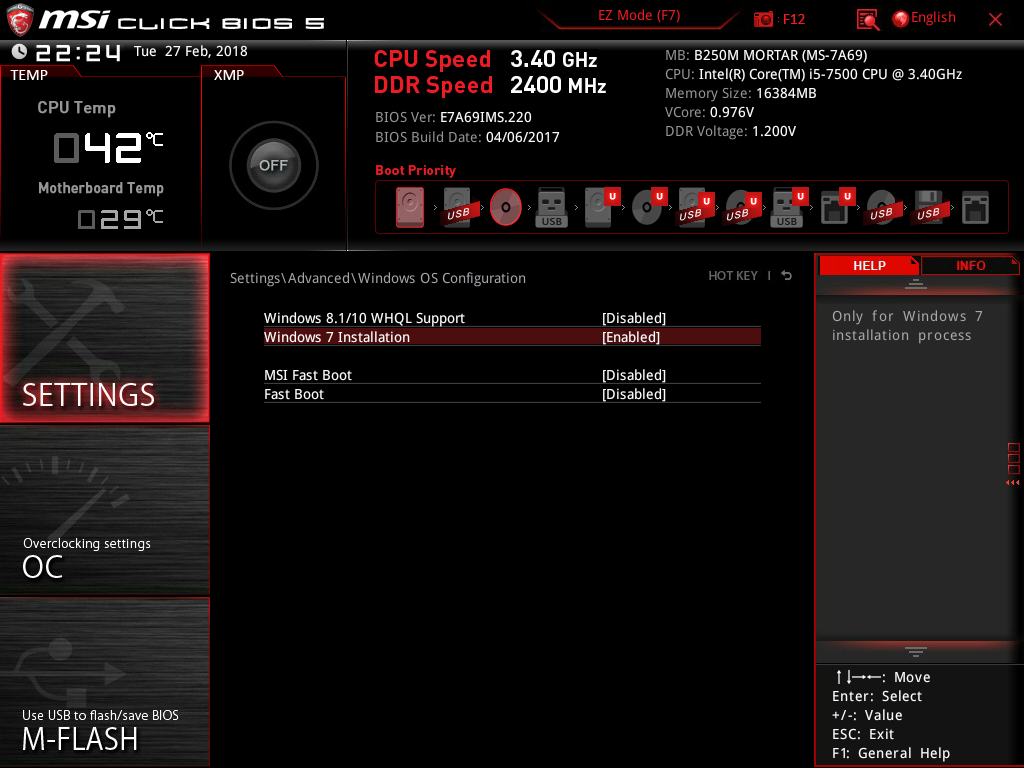The image size is (1024, 768).
Task: Switch to the HELP tab
Action: [x=869, y=266]
